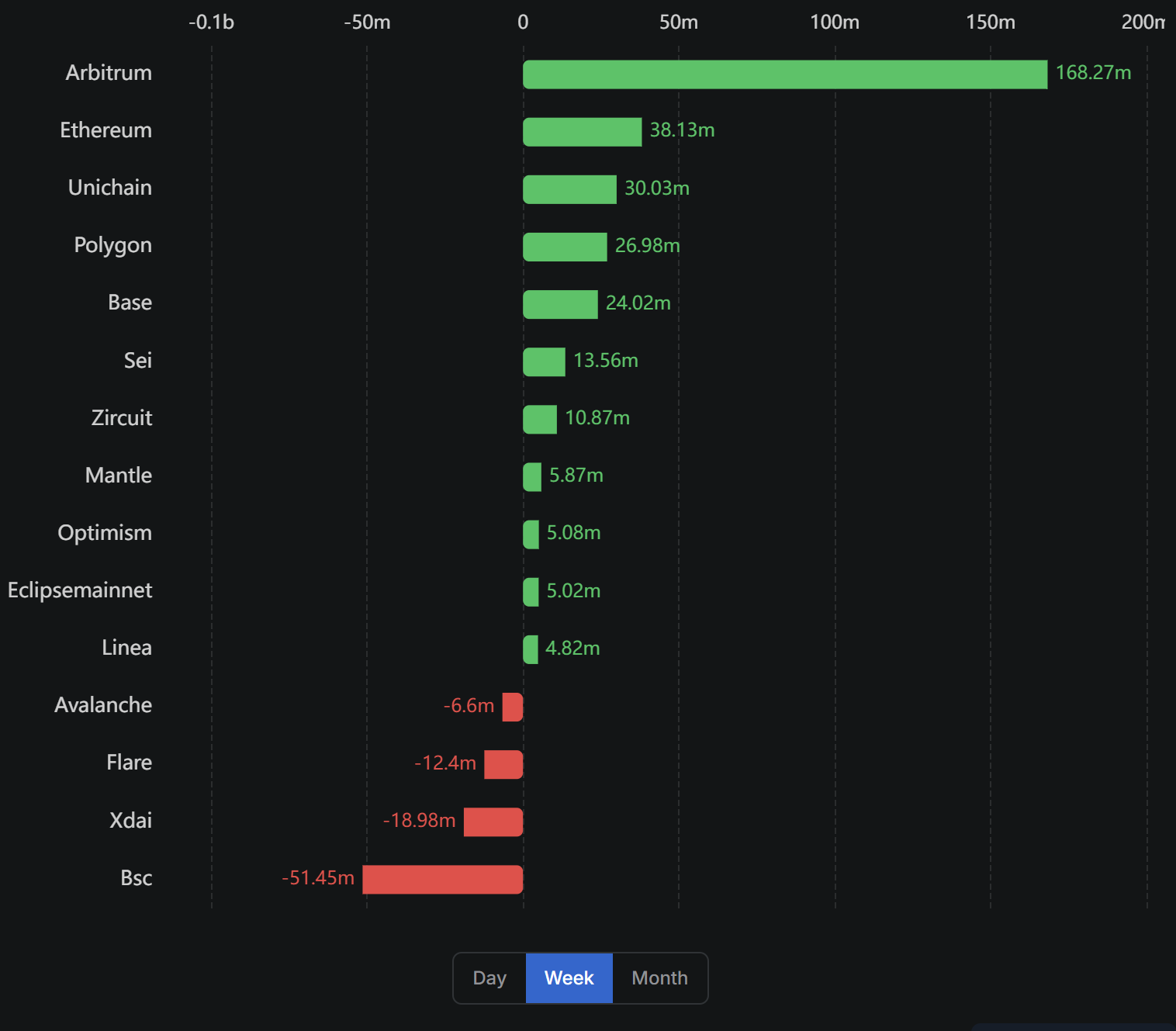Click the Unichain green bar
The width and height of the screenshot is (1176, 1031).
pyautogui.click(x=569, y=189)
